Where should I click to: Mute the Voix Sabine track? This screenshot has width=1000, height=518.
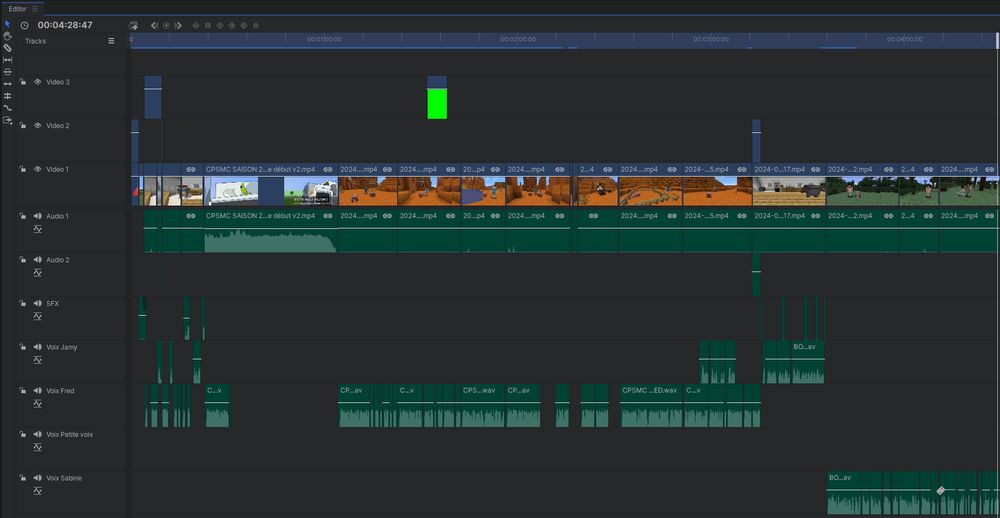point(38,478)
